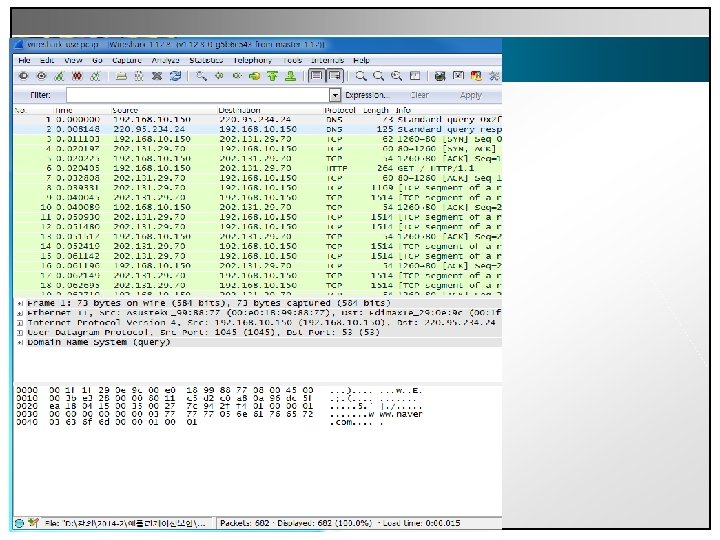
Task: Open the Analyze menu
Action: [x=165, y=60]
